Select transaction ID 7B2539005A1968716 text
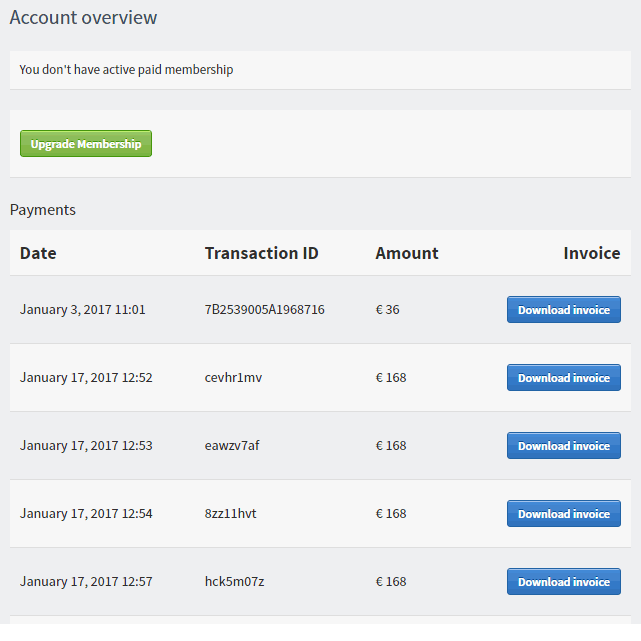 [x=264, y=309]
